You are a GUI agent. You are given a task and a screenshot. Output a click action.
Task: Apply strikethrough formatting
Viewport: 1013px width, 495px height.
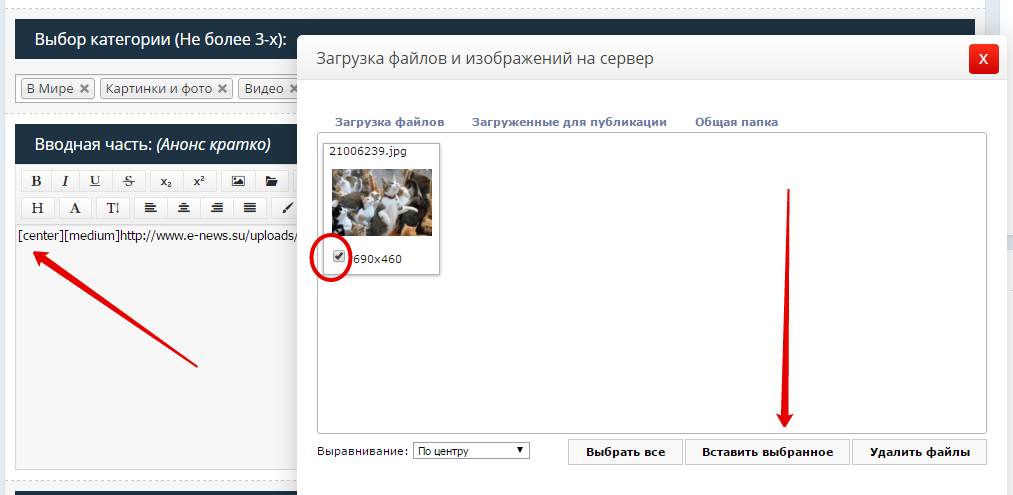(x=128, y=181)
